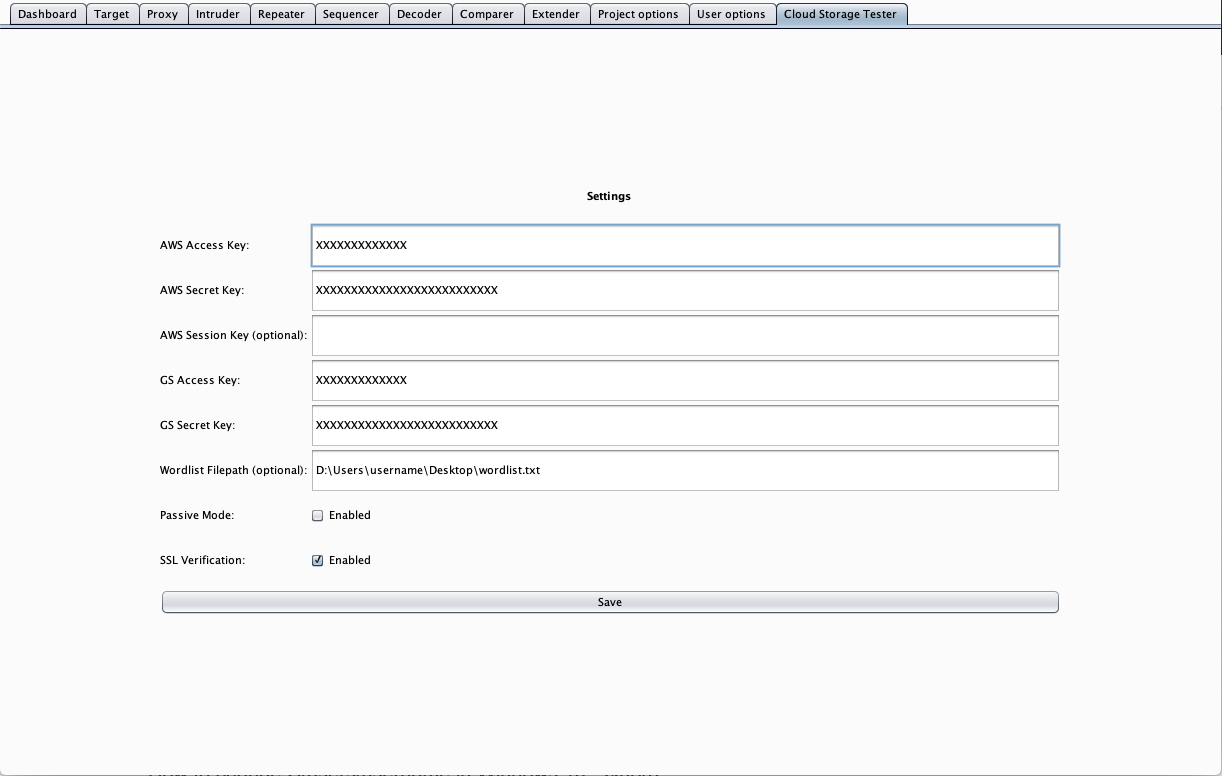Open the Project options tab
The width and height of the screenshot is (1222, 776).
click(x=639, y=14)
